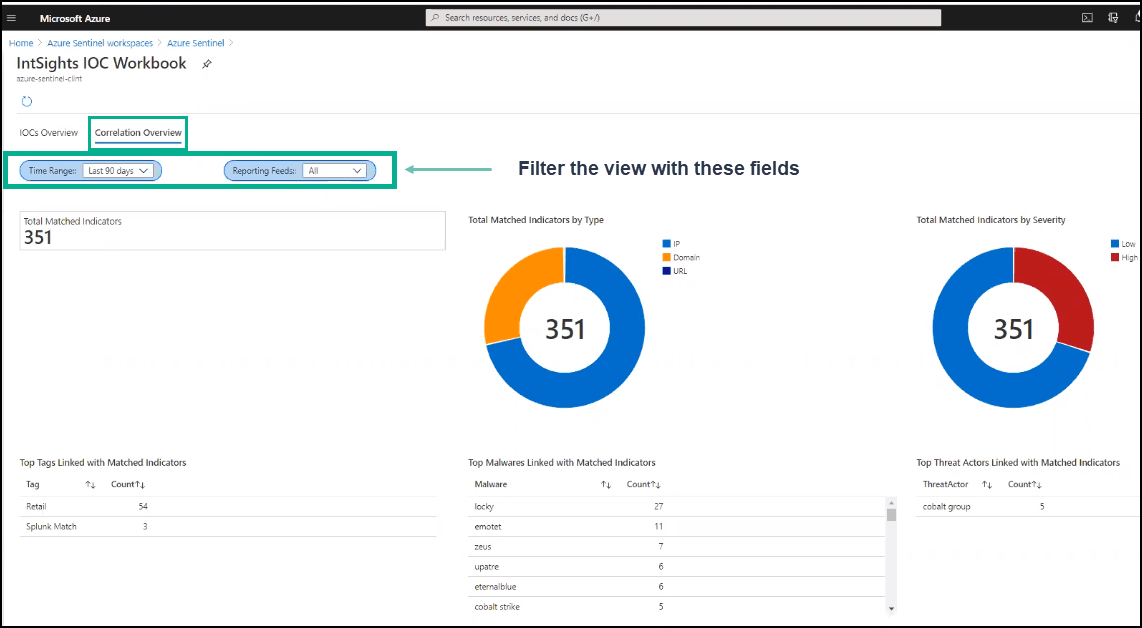Click the orange Domain legend swatch

pos(666,257)
